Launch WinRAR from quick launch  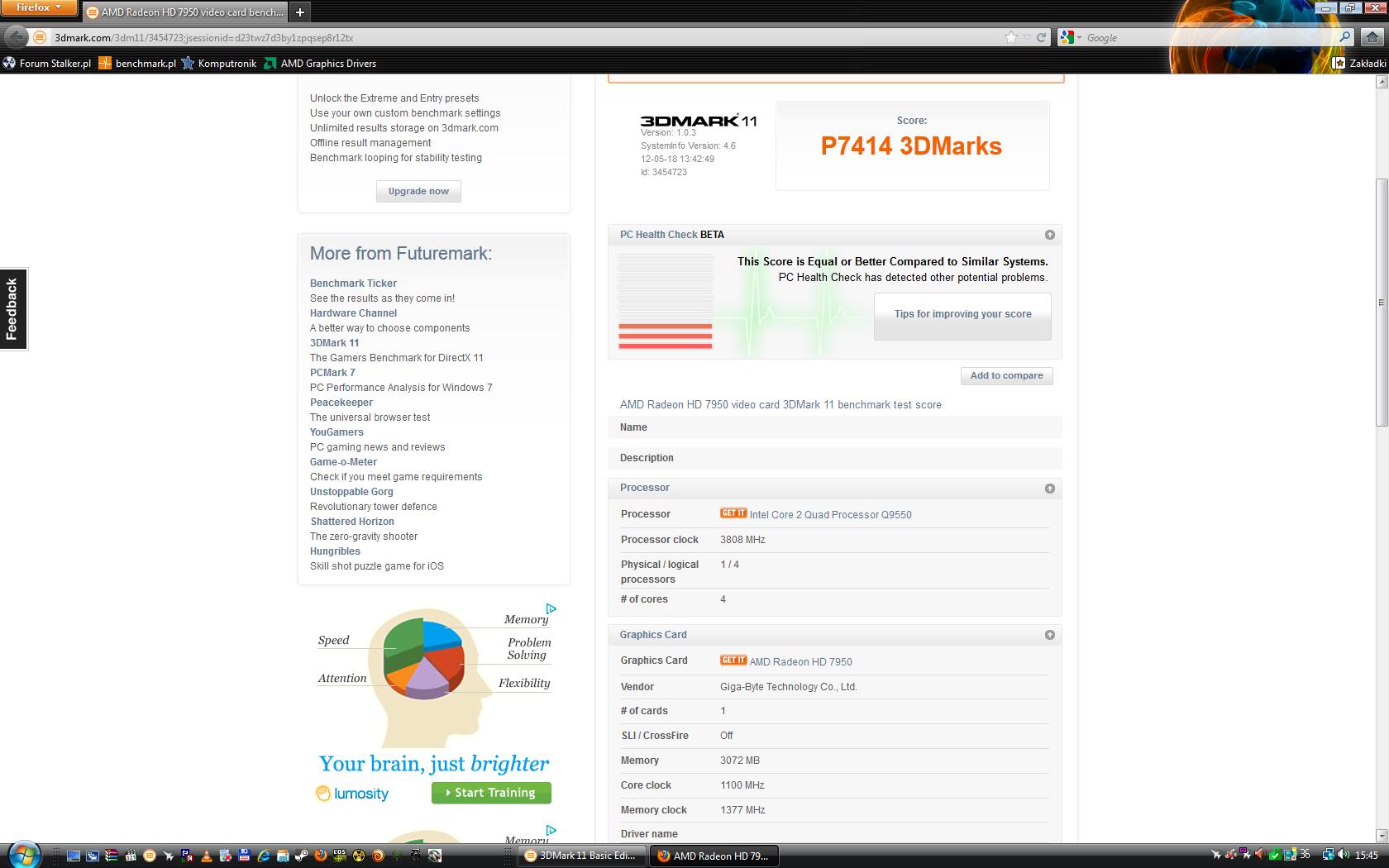click(x=112, y=856)
